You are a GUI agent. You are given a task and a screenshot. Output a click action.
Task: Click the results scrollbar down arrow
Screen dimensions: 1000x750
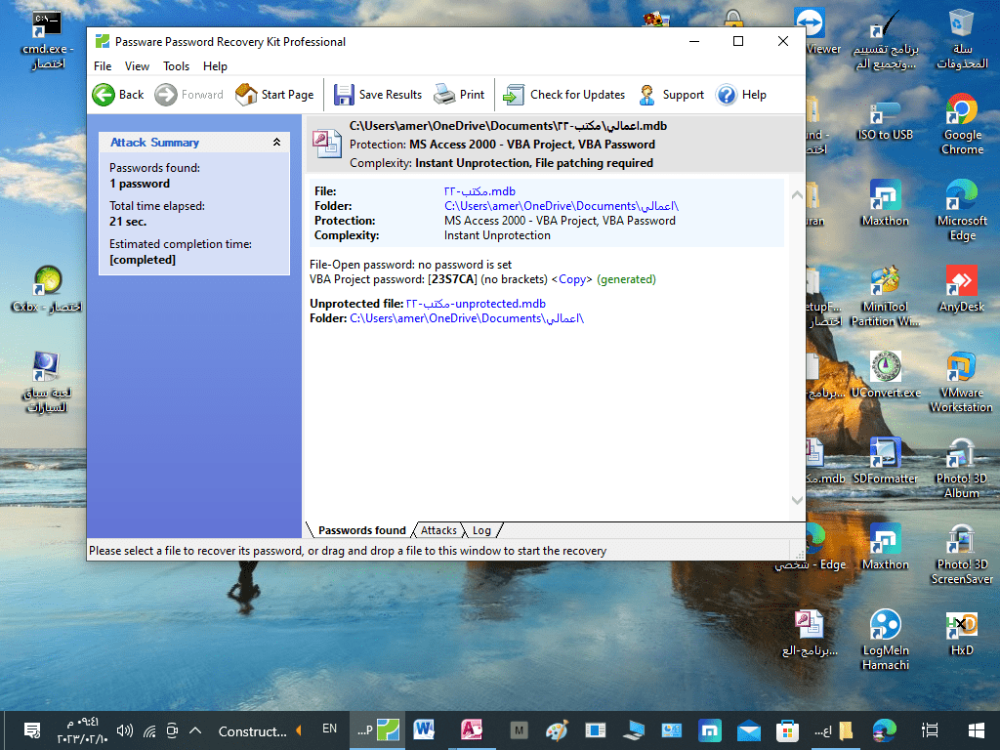pos(797,500)
